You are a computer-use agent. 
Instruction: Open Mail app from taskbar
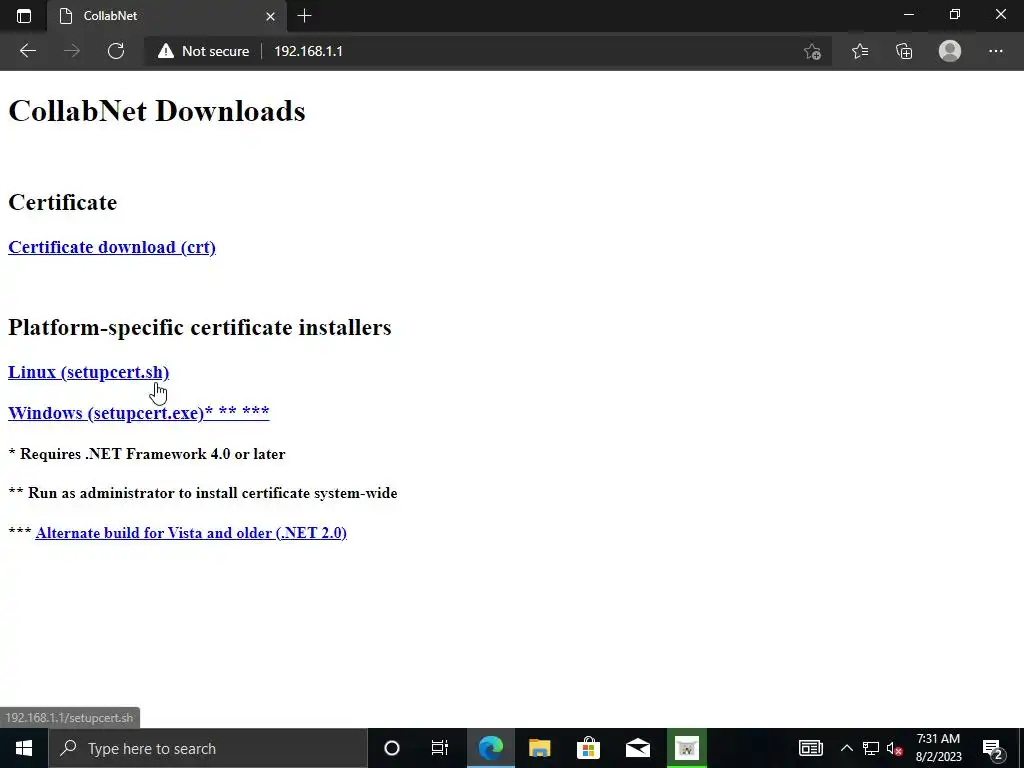point(637,748)
